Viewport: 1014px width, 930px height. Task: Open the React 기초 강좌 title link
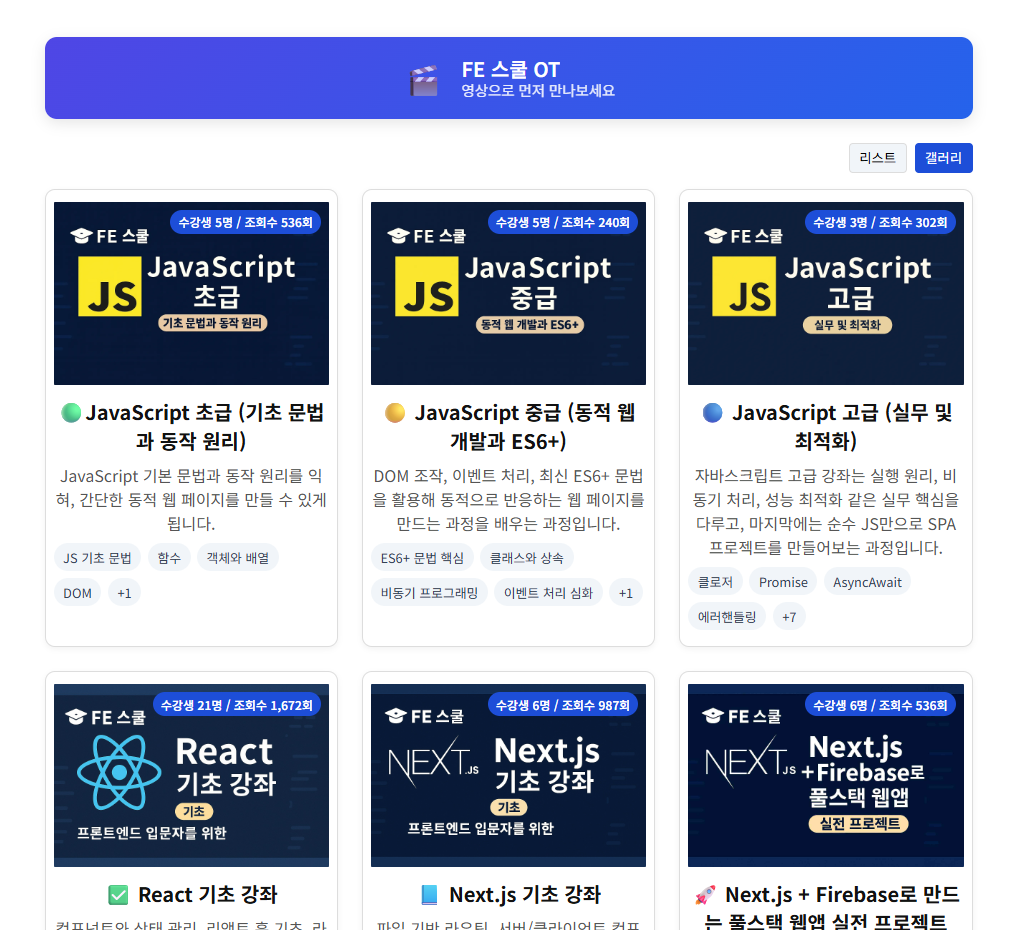208,895
